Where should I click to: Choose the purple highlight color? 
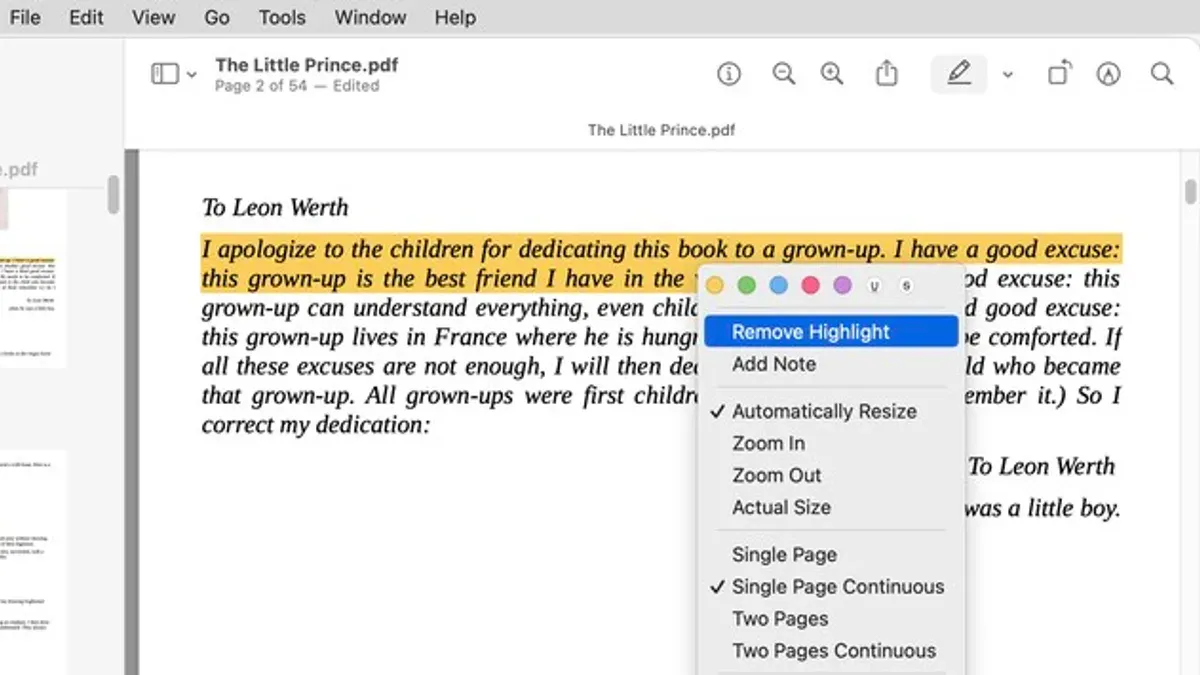[x=842, y=286]
